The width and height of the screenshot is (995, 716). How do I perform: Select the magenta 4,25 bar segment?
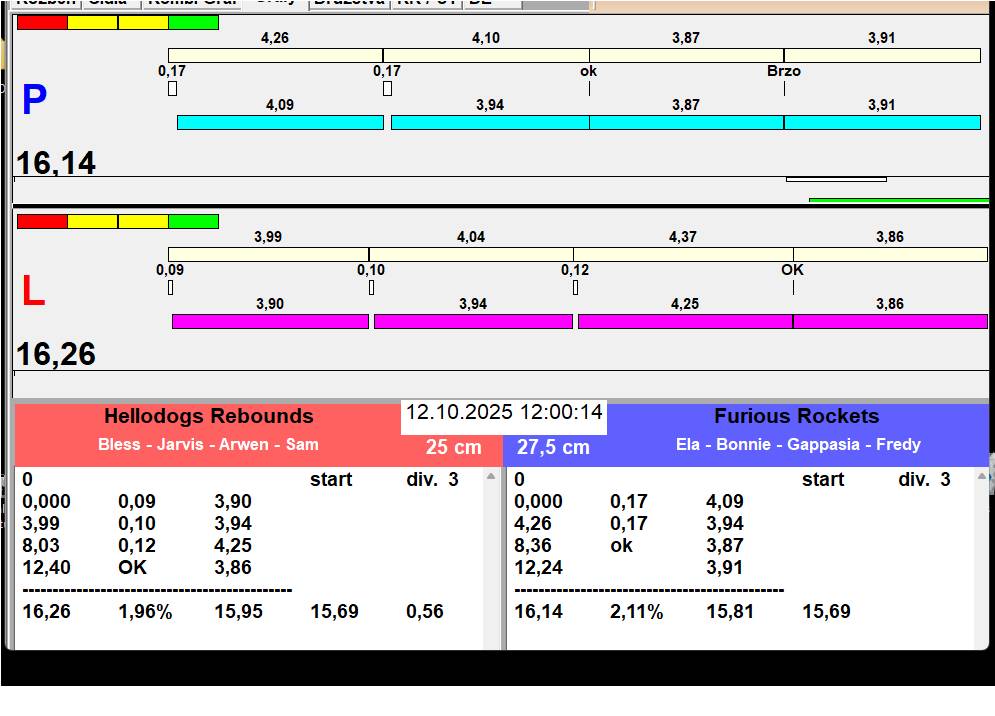[x=685, y=321]
